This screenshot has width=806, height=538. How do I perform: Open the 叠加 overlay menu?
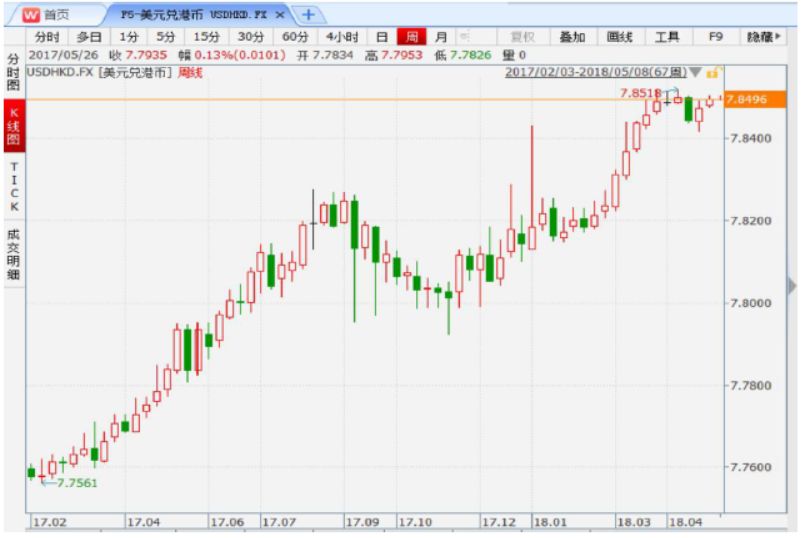tap(572, 37)
